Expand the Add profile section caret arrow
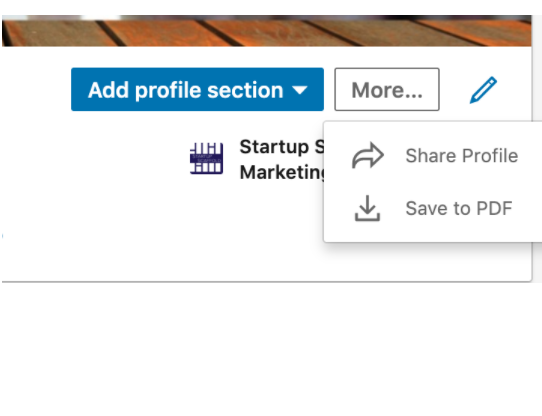Image resolution: width=542 pixels, height=416 pixels. (300, 90)
